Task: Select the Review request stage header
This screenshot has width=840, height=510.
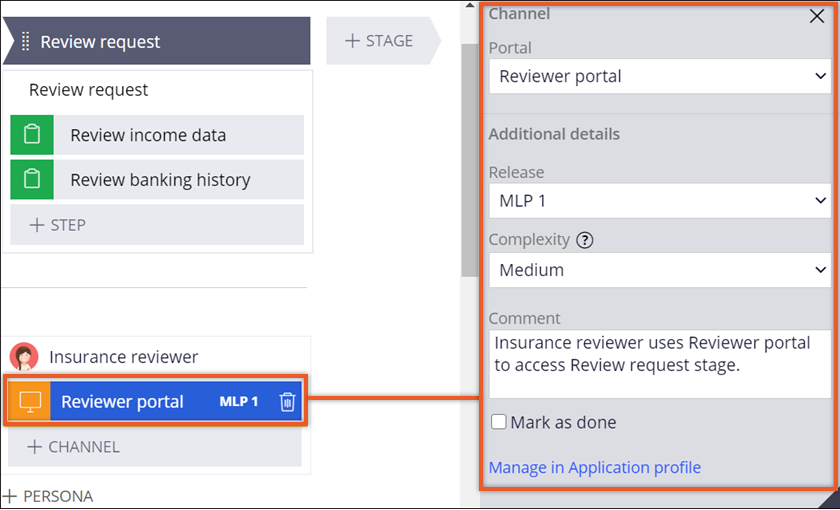Action: tap(160, 42)
